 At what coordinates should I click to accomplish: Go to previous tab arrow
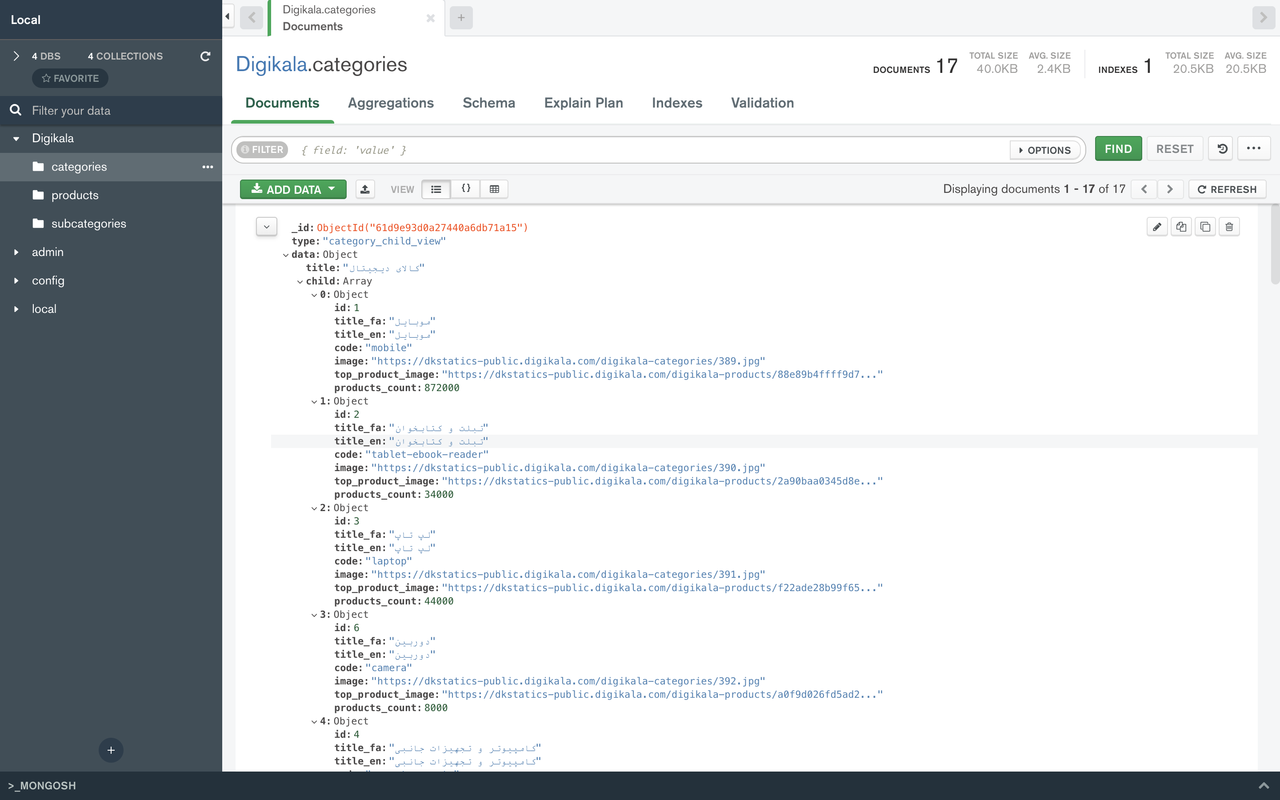pos(252,17)
